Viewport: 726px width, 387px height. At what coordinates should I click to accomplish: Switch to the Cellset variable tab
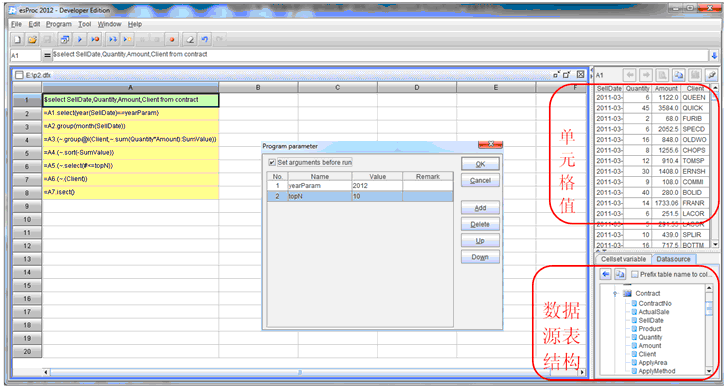(623, 259)
